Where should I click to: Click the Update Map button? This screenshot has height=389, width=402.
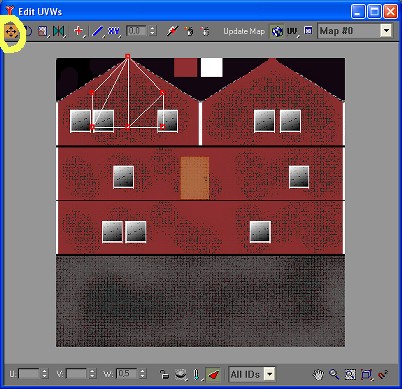(244, 31)
